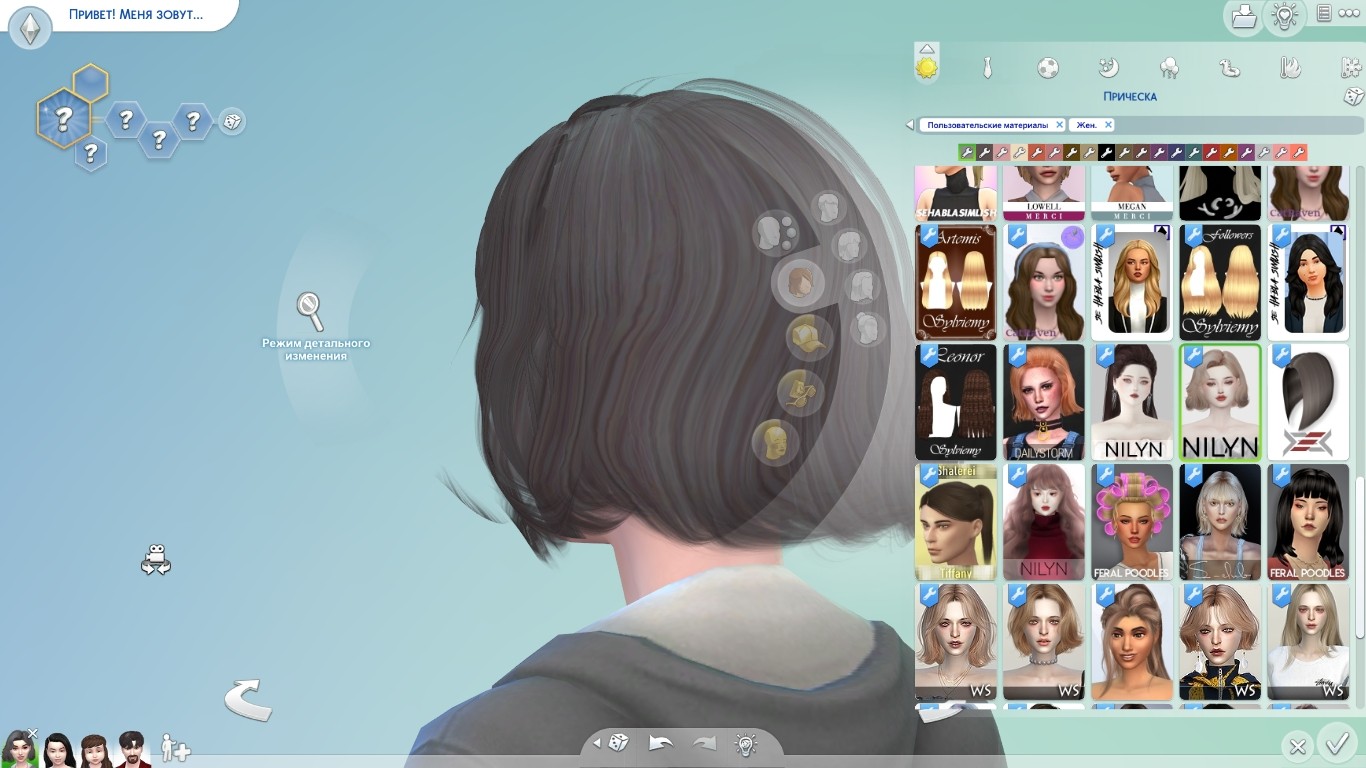The width and height of the screenshot is (1366, 768).
Task: Pick the teal hair color swatch
Action: click(x=1194, y=153)
